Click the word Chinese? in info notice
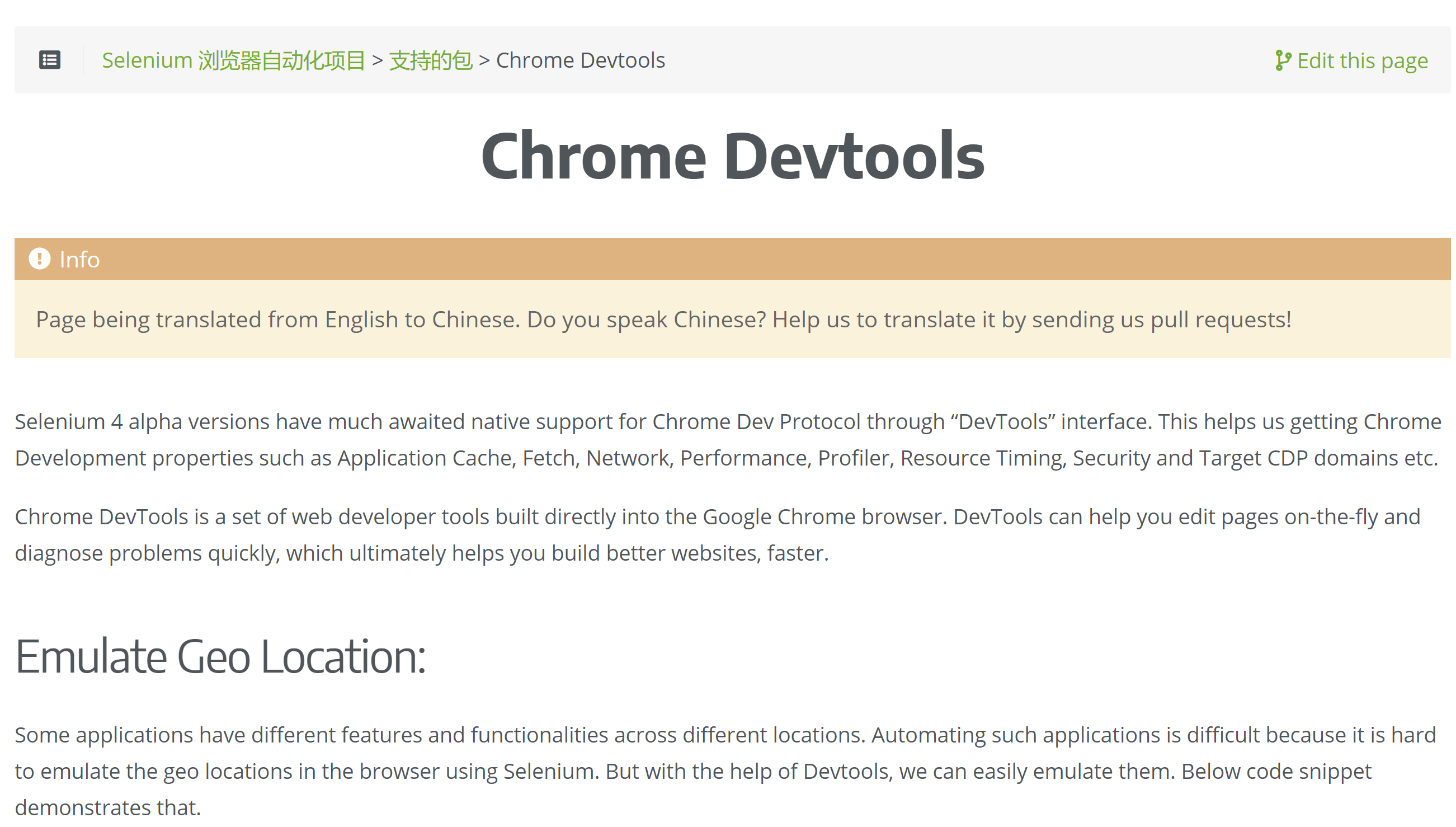Viewport: 1456px width, 827px height. (719, 319)
